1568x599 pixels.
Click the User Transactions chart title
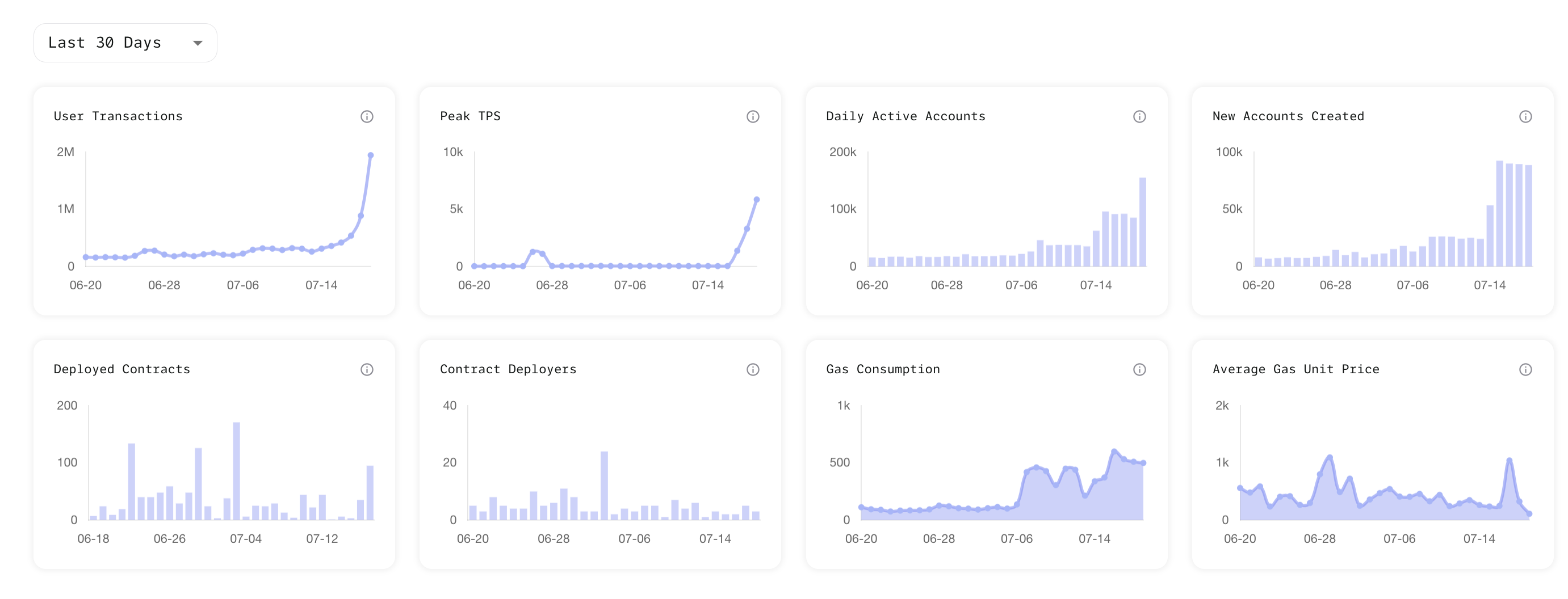click(x=118, y=116)
